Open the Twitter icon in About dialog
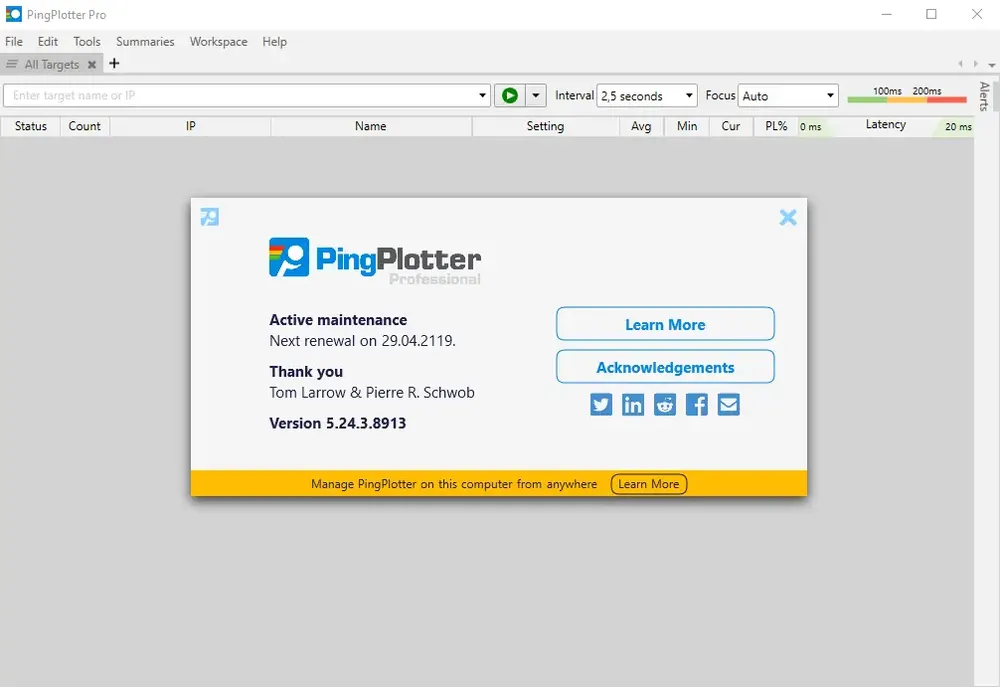Viewport: 1000px width, 687px height. tap(601, 404)
